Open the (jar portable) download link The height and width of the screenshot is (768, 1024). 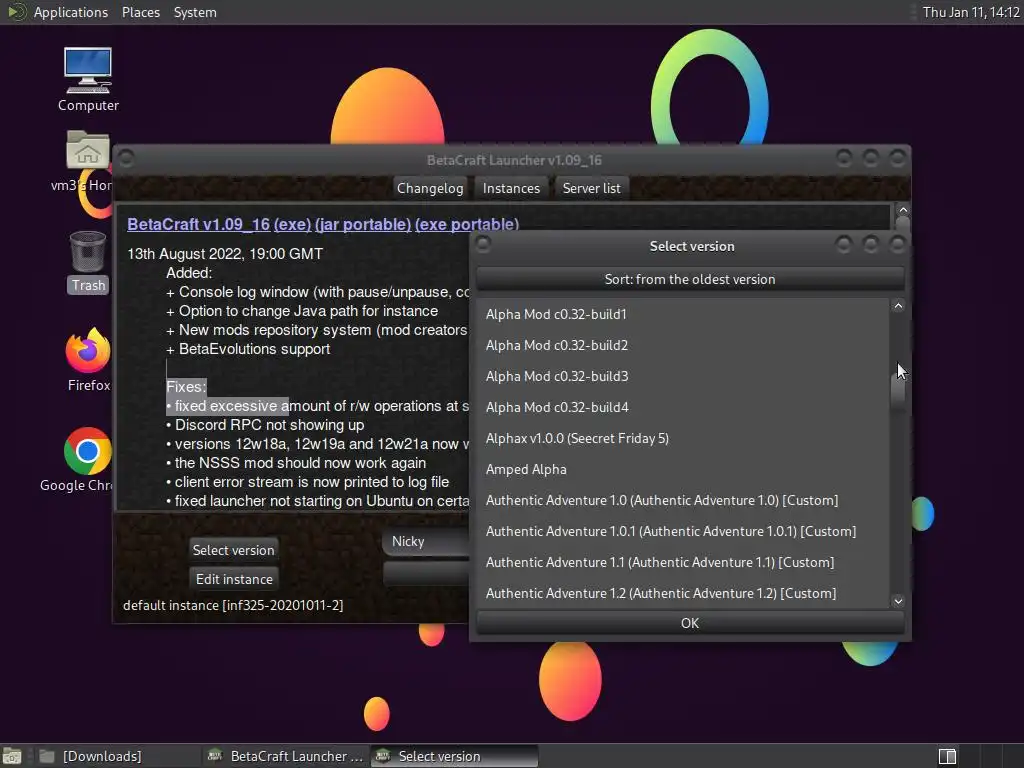click(362, 224)
